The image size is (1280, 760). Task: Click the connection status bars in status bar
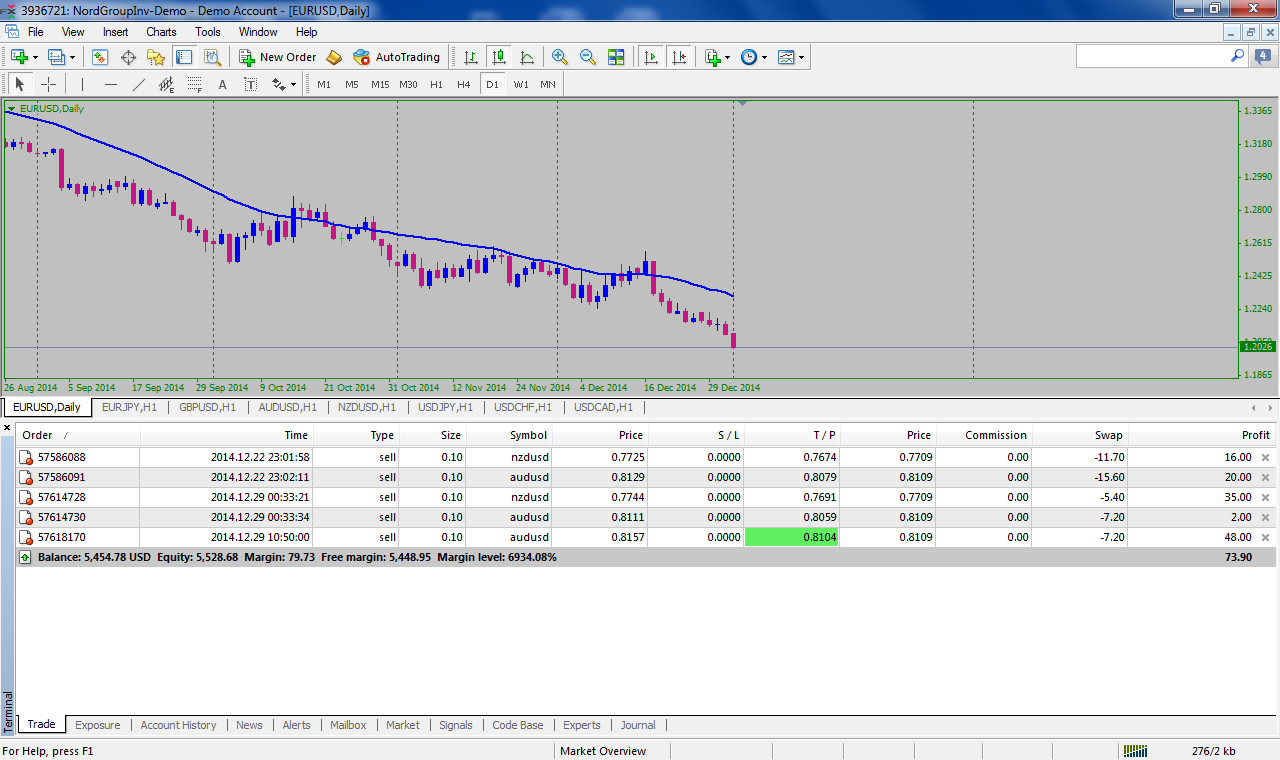pyautogui.click(x=1135, y=751)
